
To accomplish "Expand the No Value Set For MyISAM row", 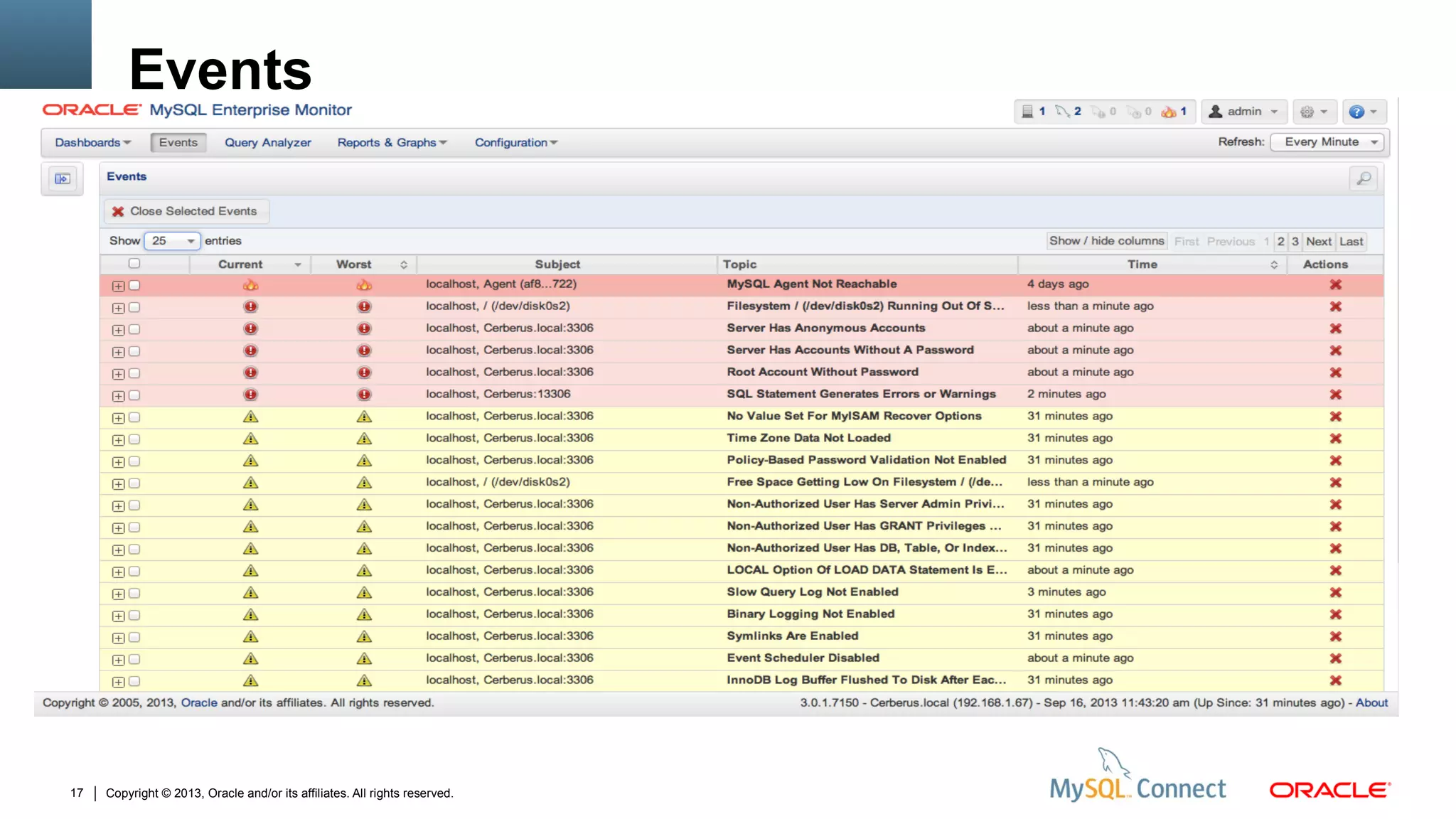I will click(118, 418).
